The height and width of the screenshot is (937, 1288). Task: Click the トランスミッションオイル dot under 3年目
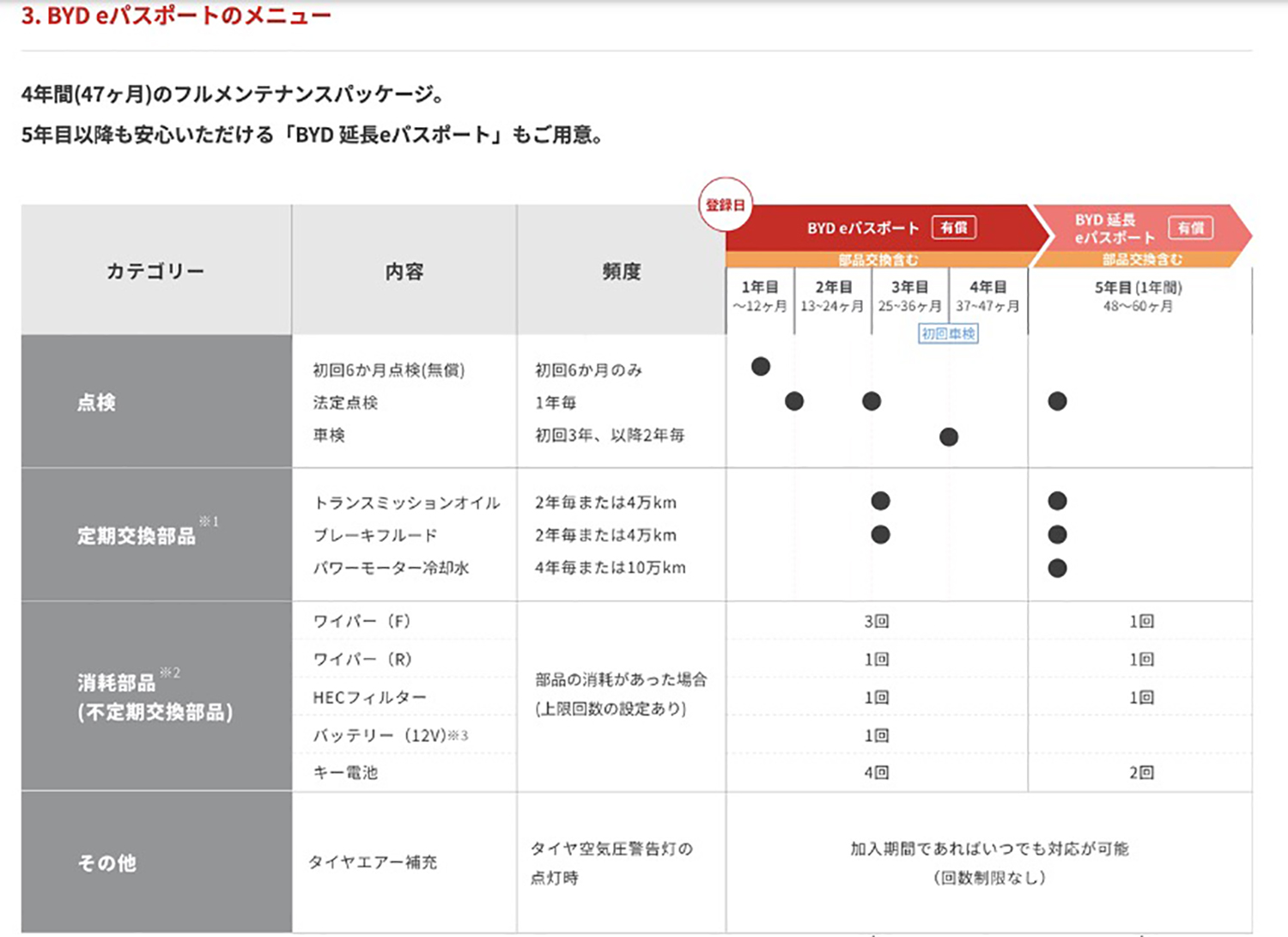[880, 501]
